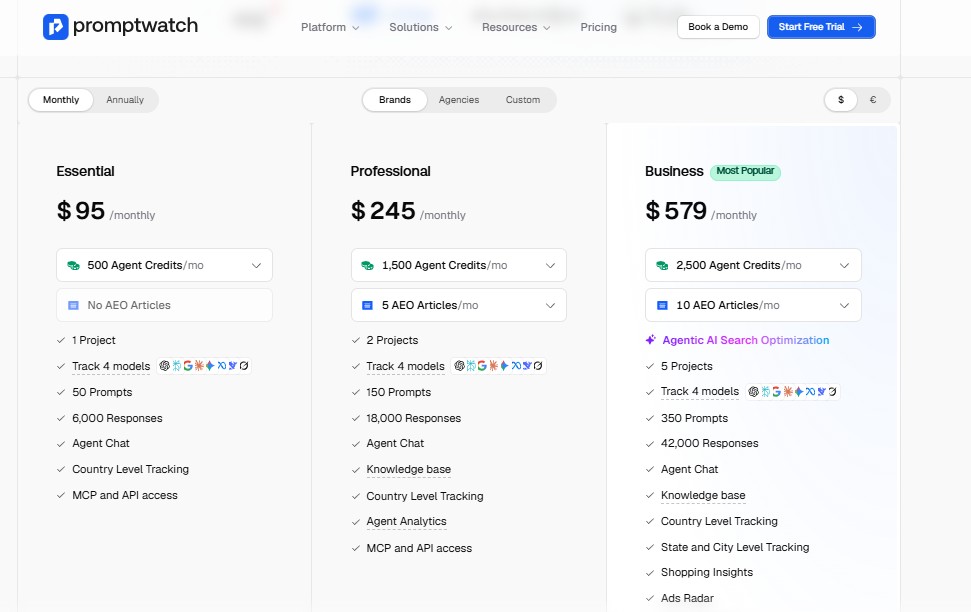Click the ChatGPT icon in Professional plan
The image size is (971, 612).
pos(459,365)
